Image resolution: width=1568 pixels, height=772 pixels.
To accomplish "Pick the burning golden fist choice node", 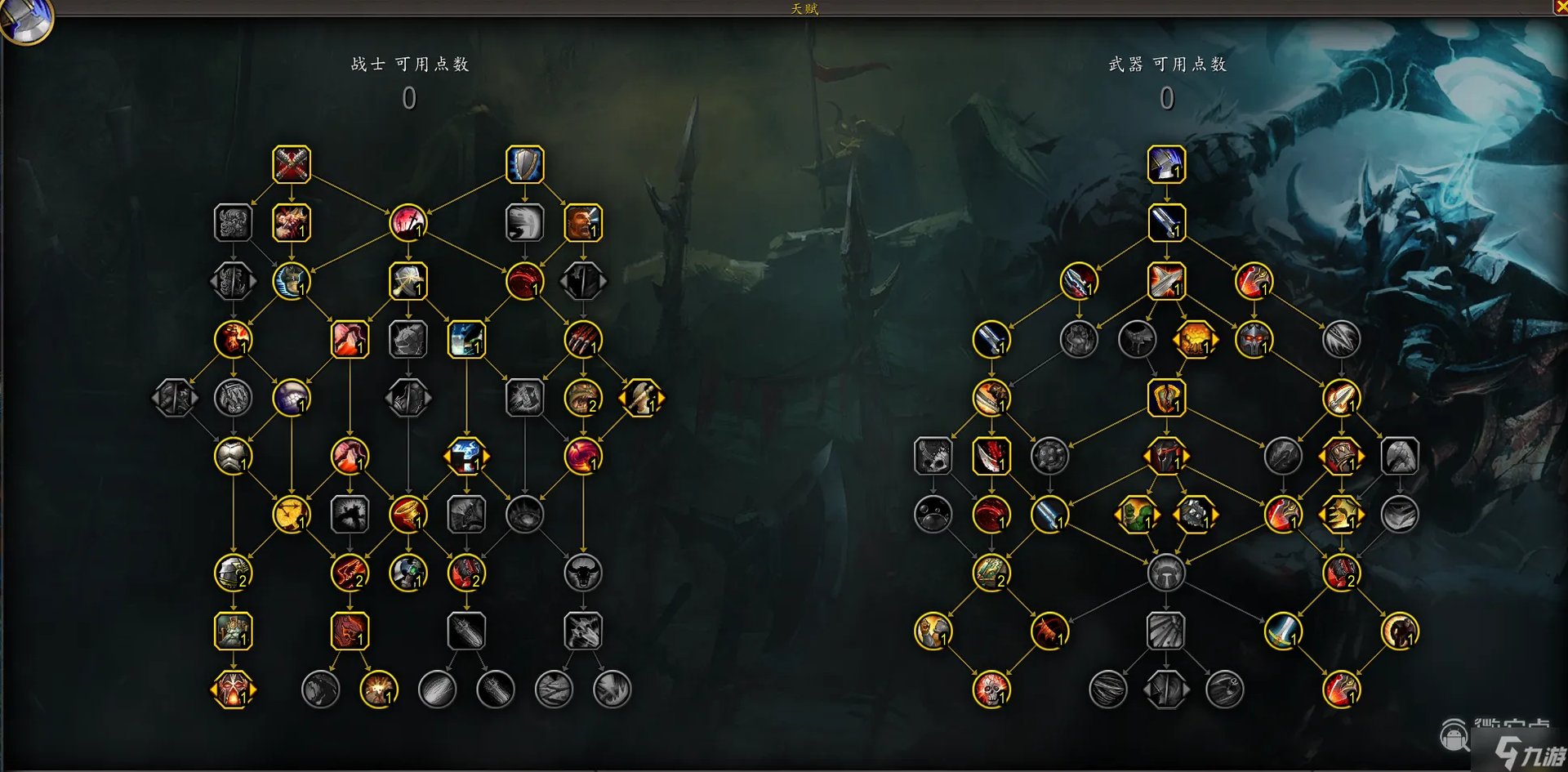I will (x=1196, y=339).
